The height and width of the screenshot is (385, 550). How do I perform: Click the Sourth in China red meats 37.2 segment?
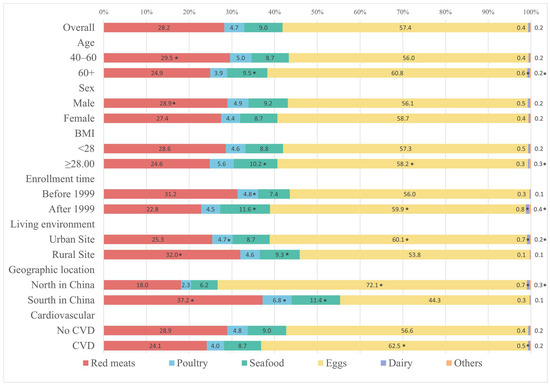[183, 300]
